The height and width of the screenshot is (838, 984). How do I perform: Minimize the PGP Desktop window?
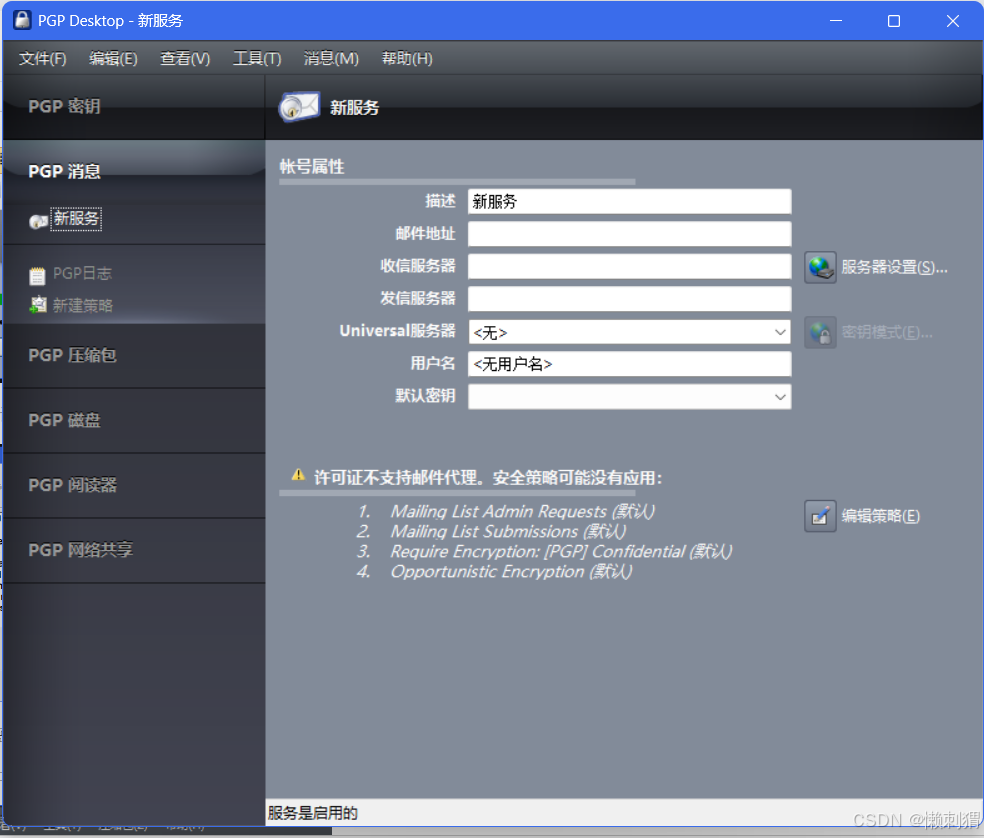(836, 21)
